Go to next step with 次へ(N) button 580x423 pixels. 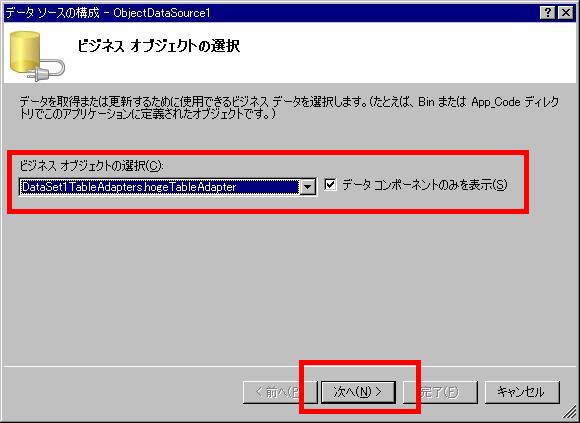point(358,392)
